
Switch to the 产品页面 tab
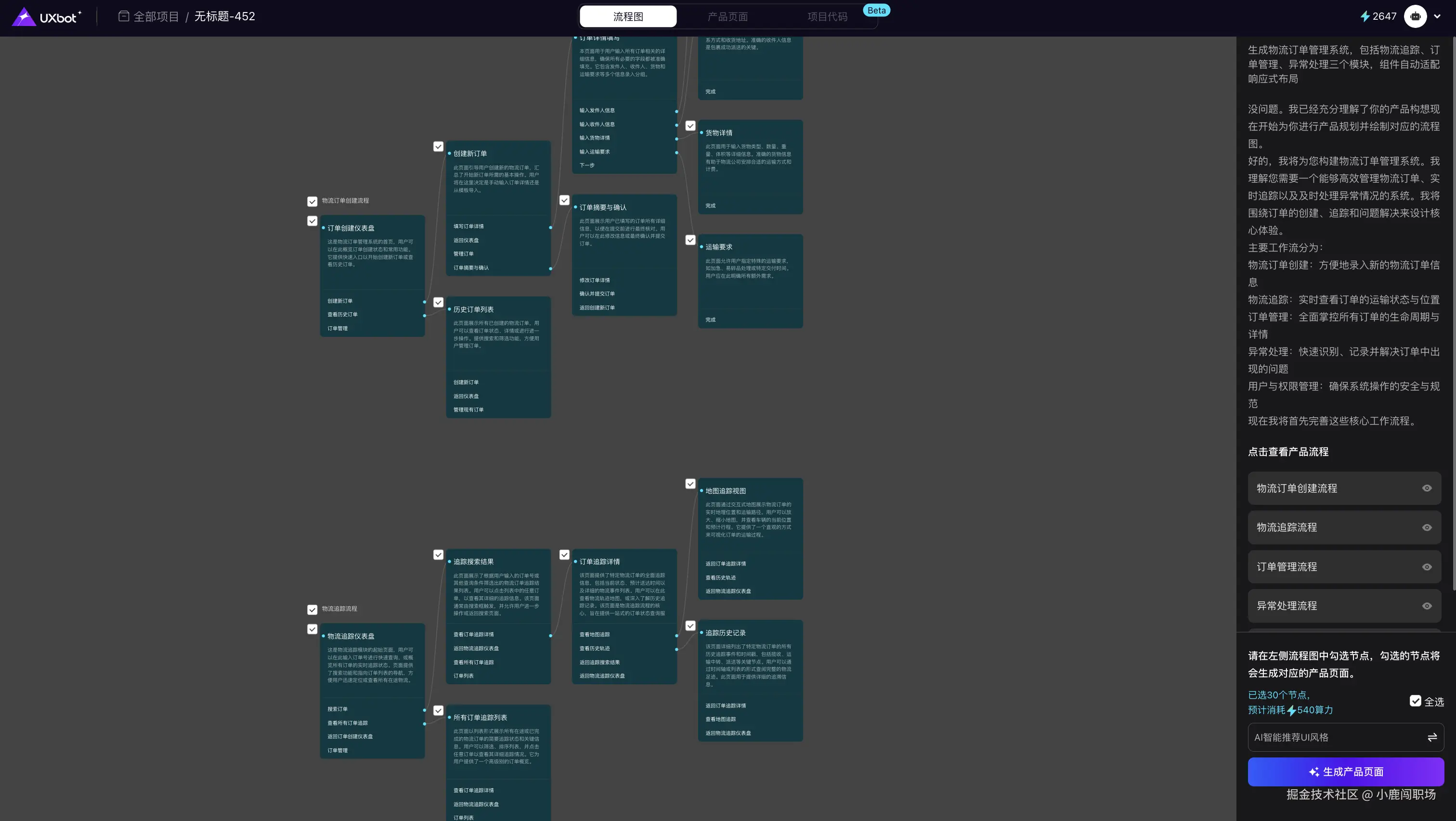[728, 16]
